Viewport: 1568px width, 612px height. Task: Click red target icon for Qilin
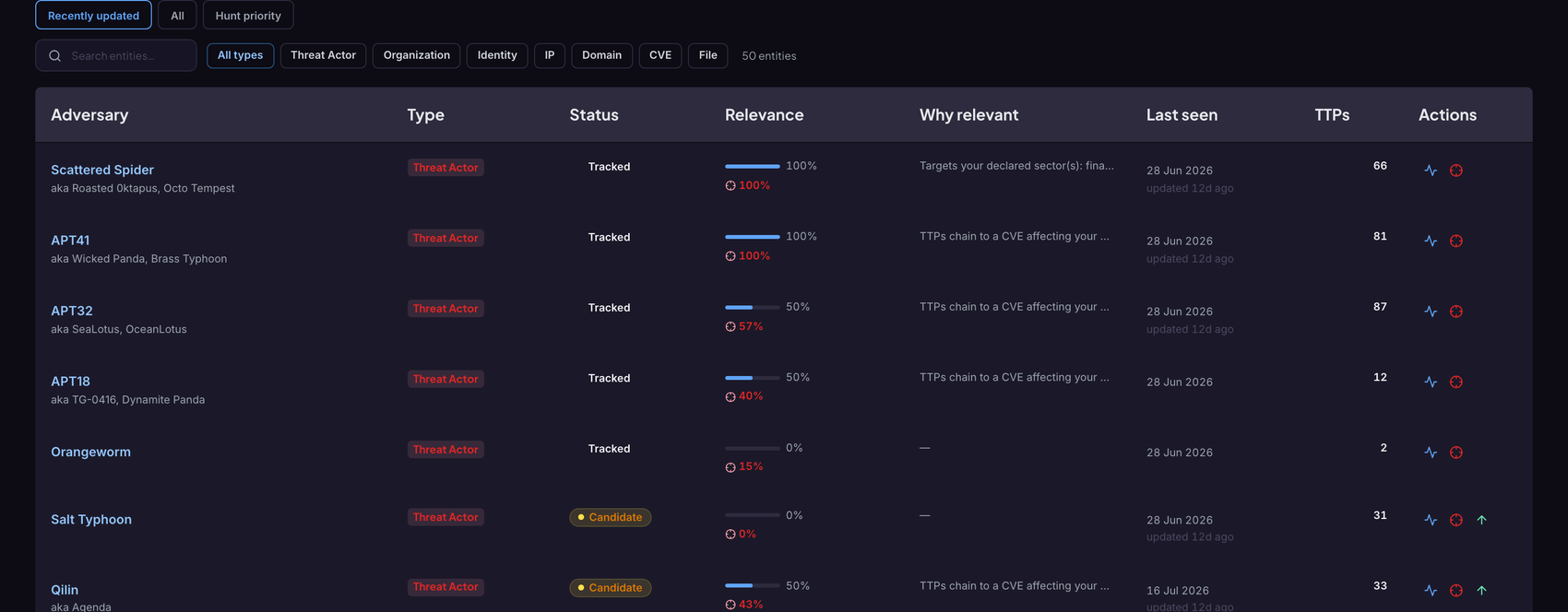click(1456, 590)
